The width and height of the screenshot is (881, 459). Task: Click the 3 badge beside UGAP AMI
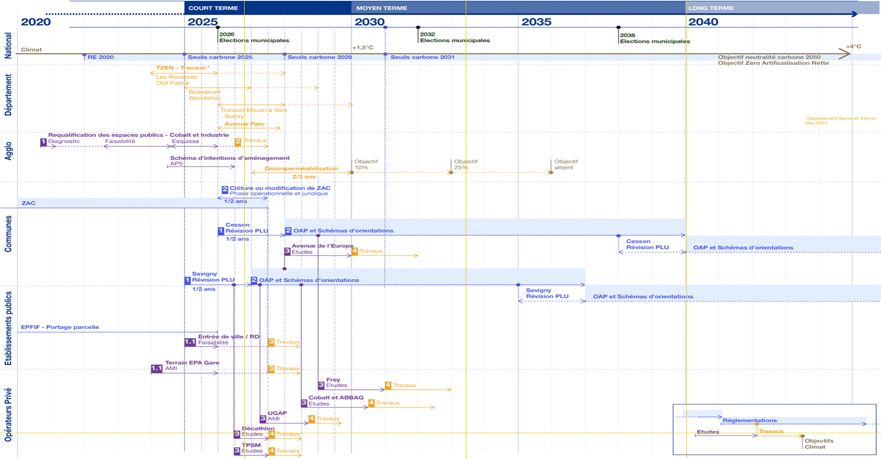click(x=263, y=419)
